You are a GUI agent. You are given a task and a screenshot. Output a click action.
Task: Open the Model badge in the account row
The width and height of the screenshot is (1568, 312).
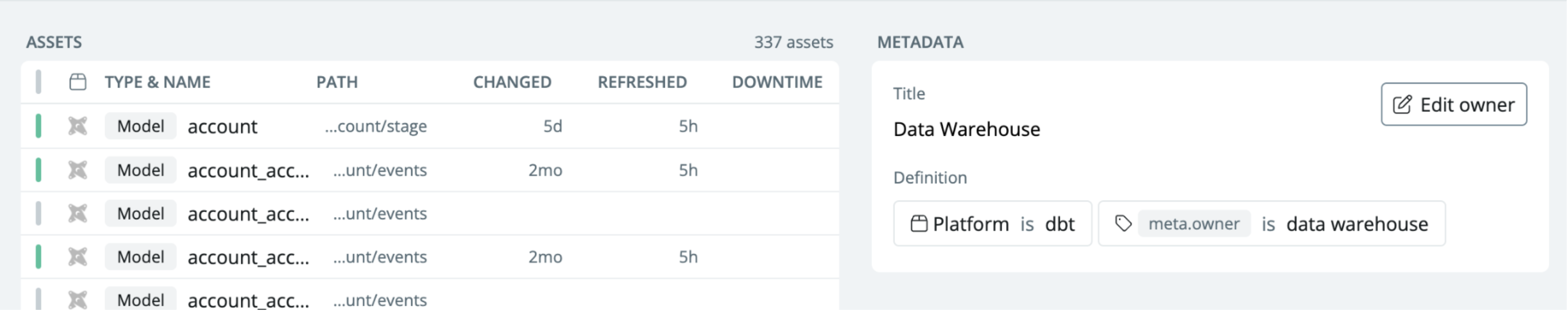pyautogui.click(x=140, y=126)
